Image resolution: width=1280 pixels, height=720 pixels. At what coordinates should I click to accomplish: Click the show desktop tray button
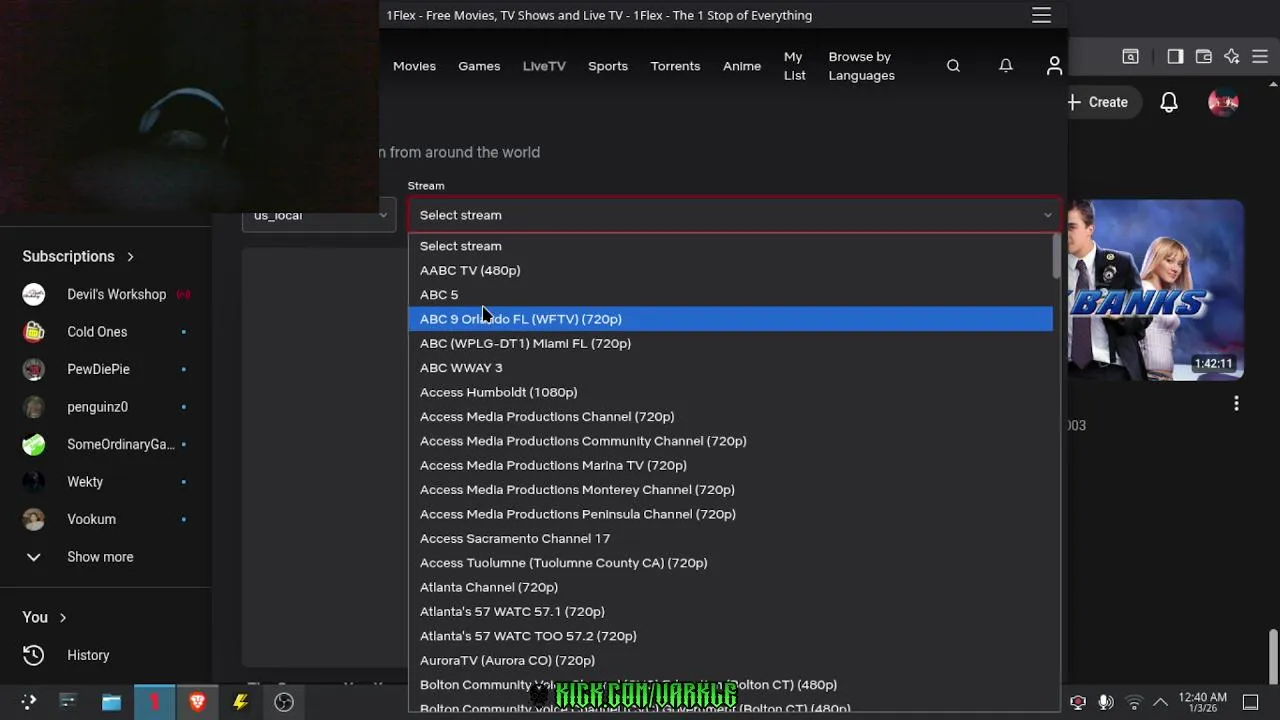[x=1250, y=702]
